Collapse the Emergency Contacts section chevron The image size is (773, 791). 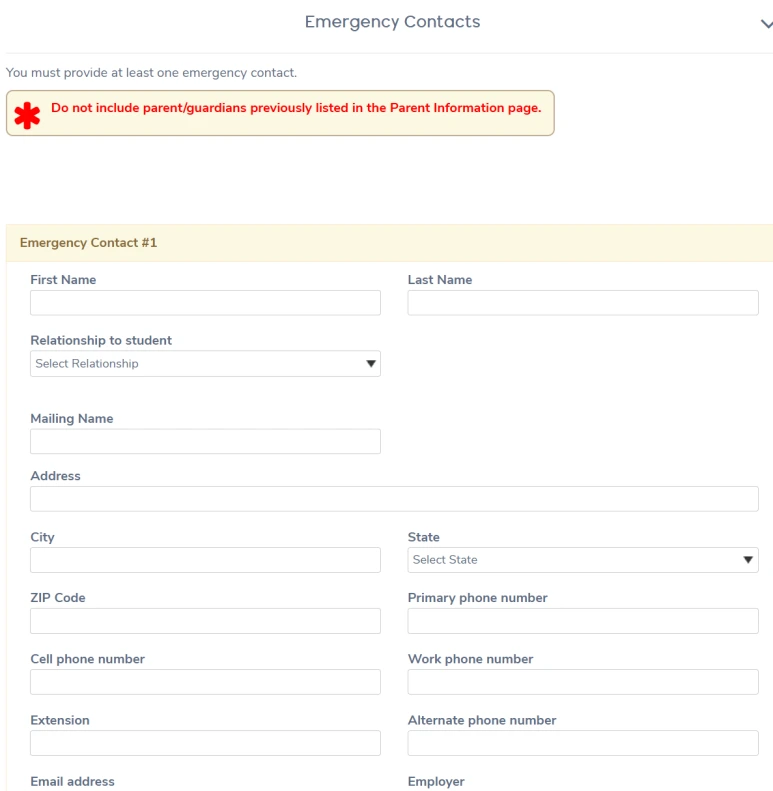766,25
